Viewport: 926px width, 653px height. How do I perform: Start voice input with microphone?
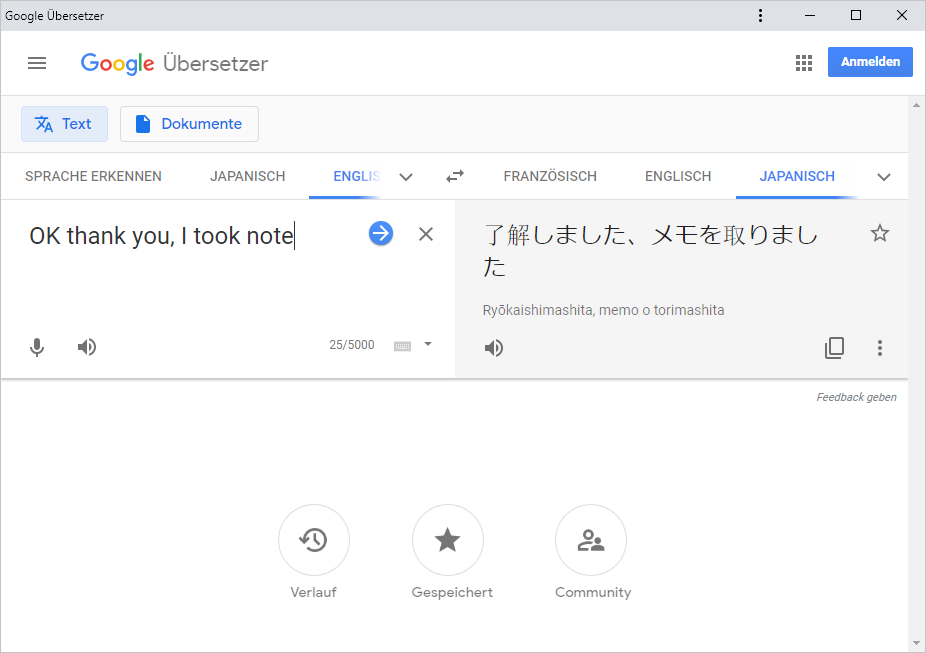37,347
